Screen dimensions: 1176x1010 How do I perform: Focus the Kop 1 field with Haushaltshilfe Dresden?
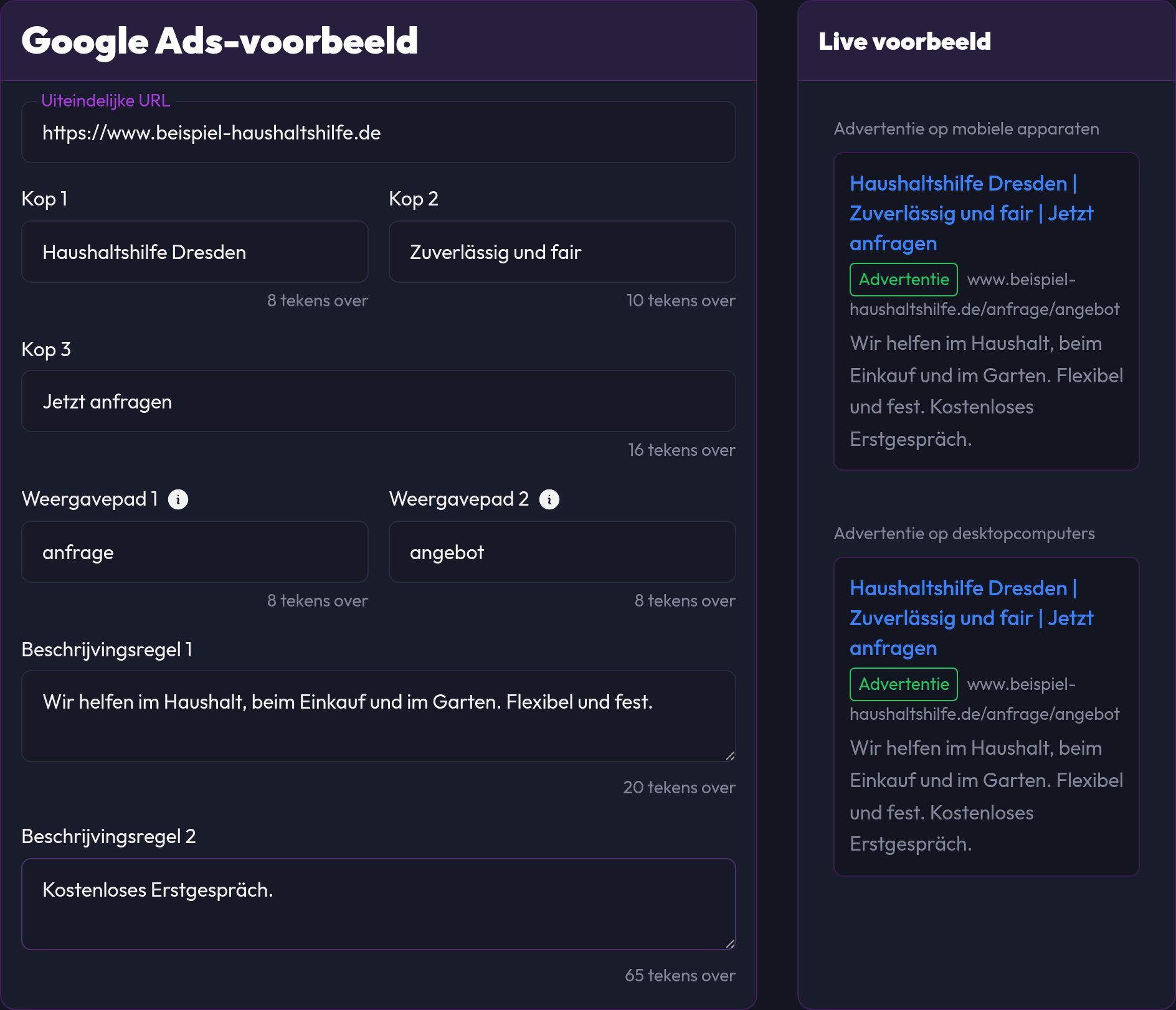[195, 252]
